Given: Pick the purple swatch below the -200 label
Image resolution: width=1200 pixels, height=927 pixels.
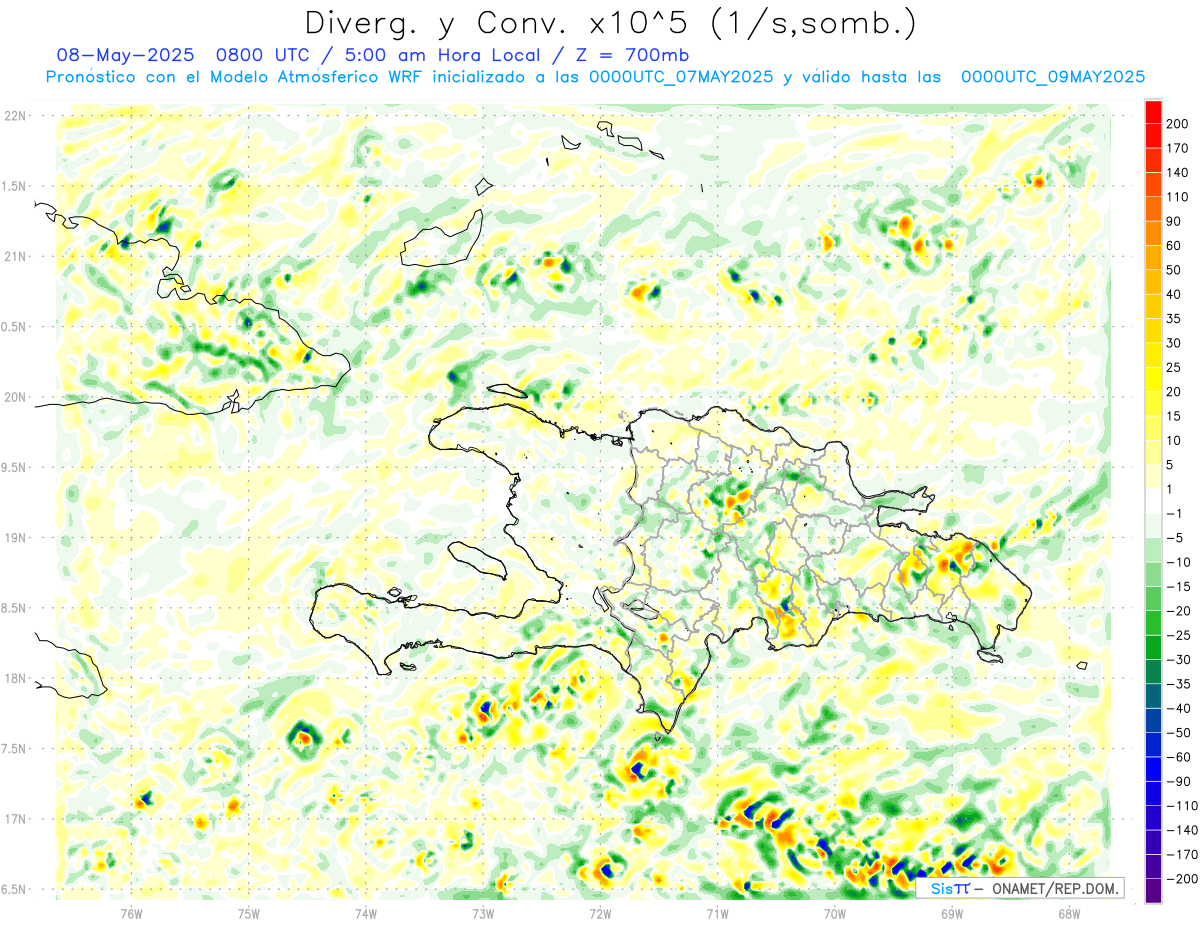Looking at the screenshot, I should coord(1153,891).
